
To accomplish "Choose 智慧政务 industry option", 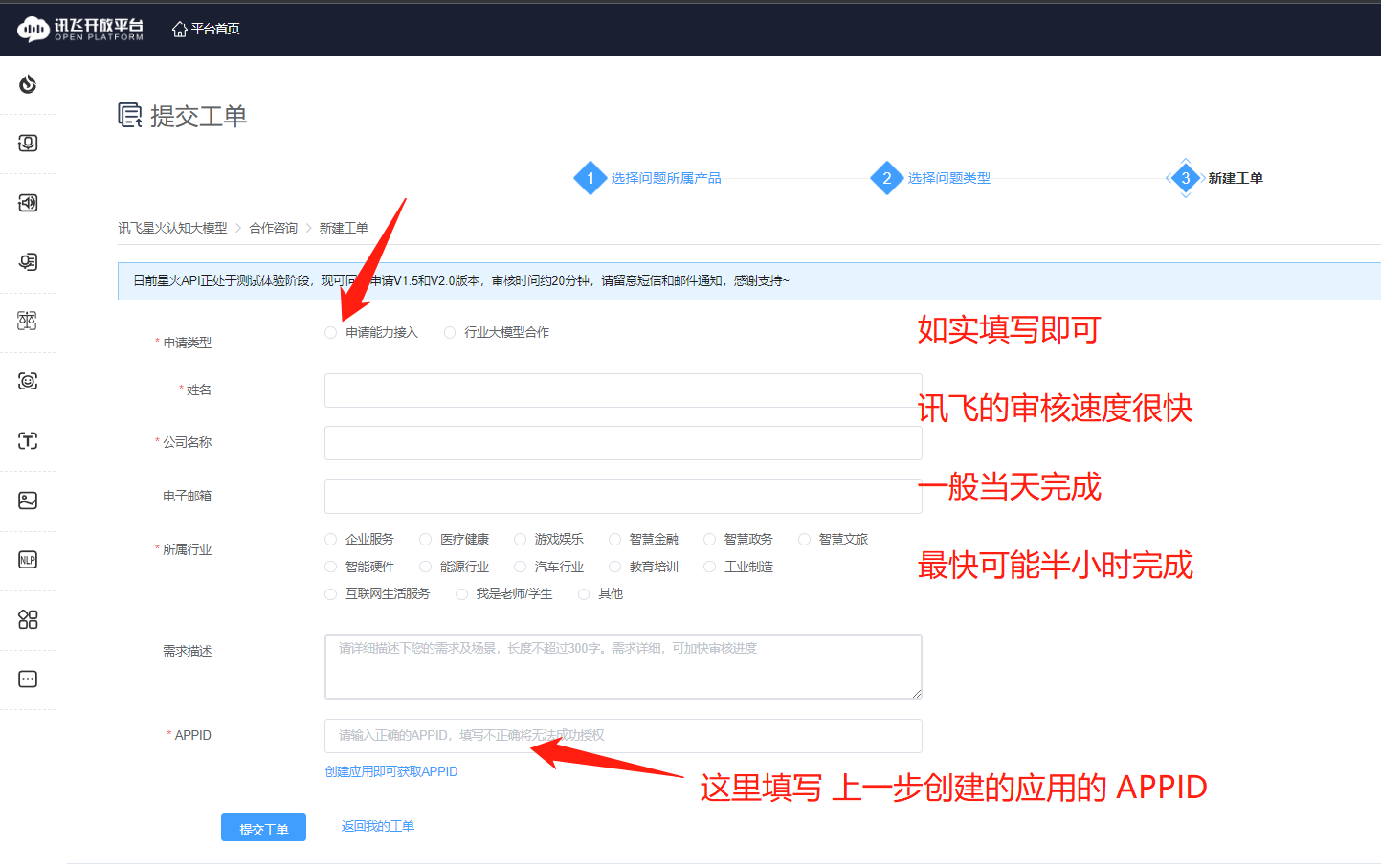I will tap(710, 540).
